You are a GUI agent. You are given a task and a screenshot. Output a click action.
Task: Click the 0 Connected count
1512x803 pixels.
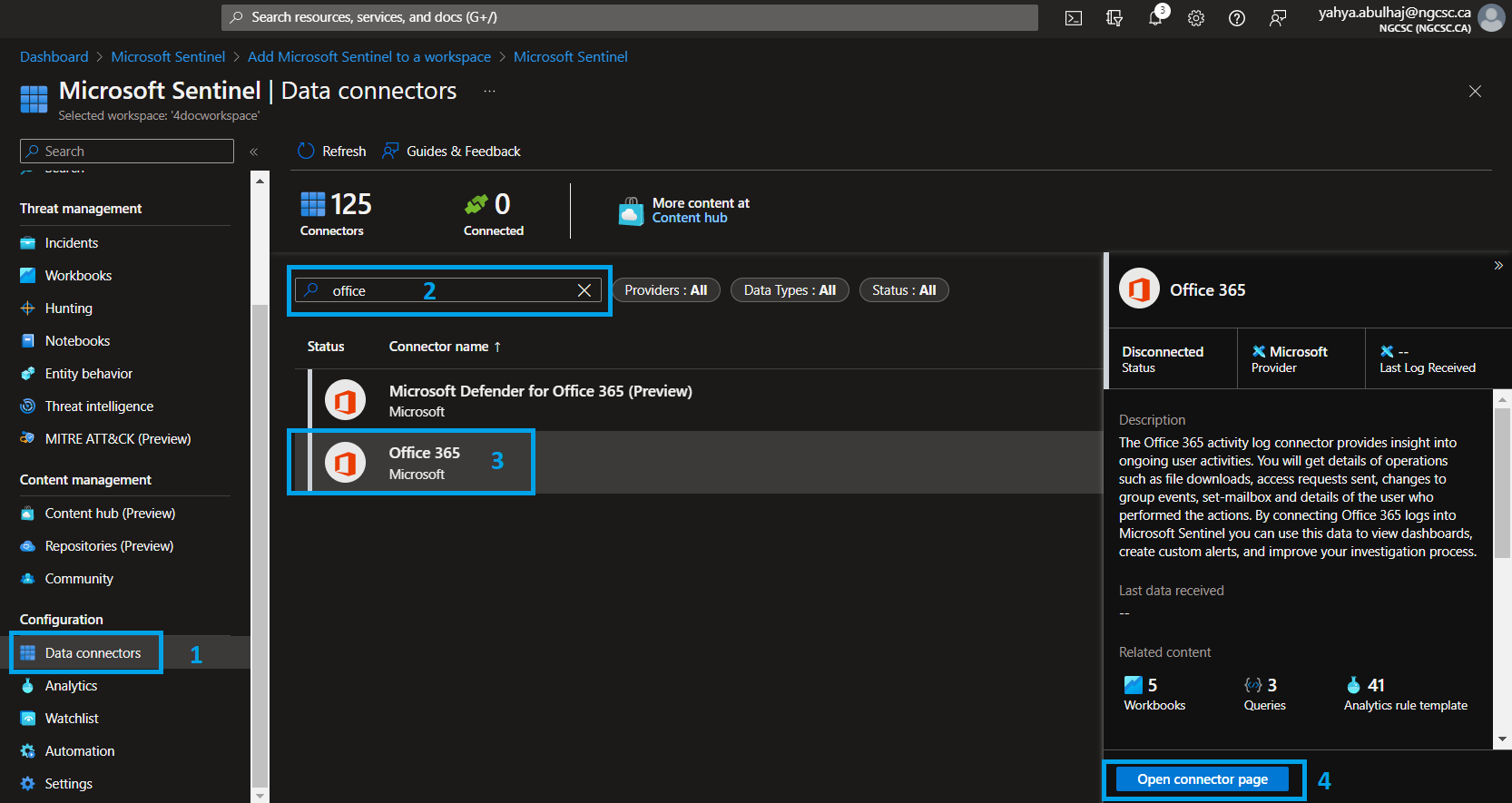click(494, 214)
